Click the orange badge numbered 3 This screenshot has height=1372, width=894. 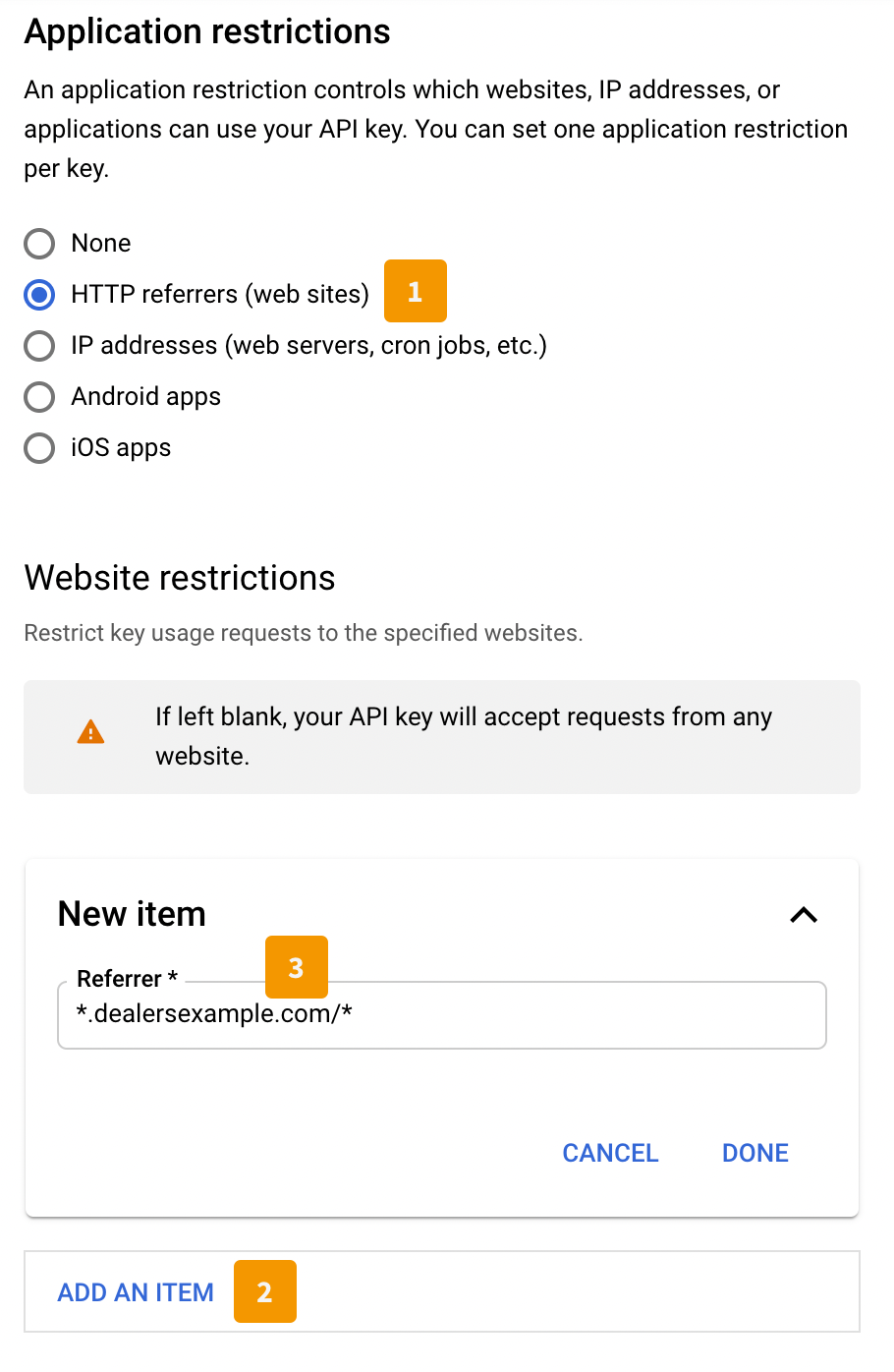coord(297,967)
